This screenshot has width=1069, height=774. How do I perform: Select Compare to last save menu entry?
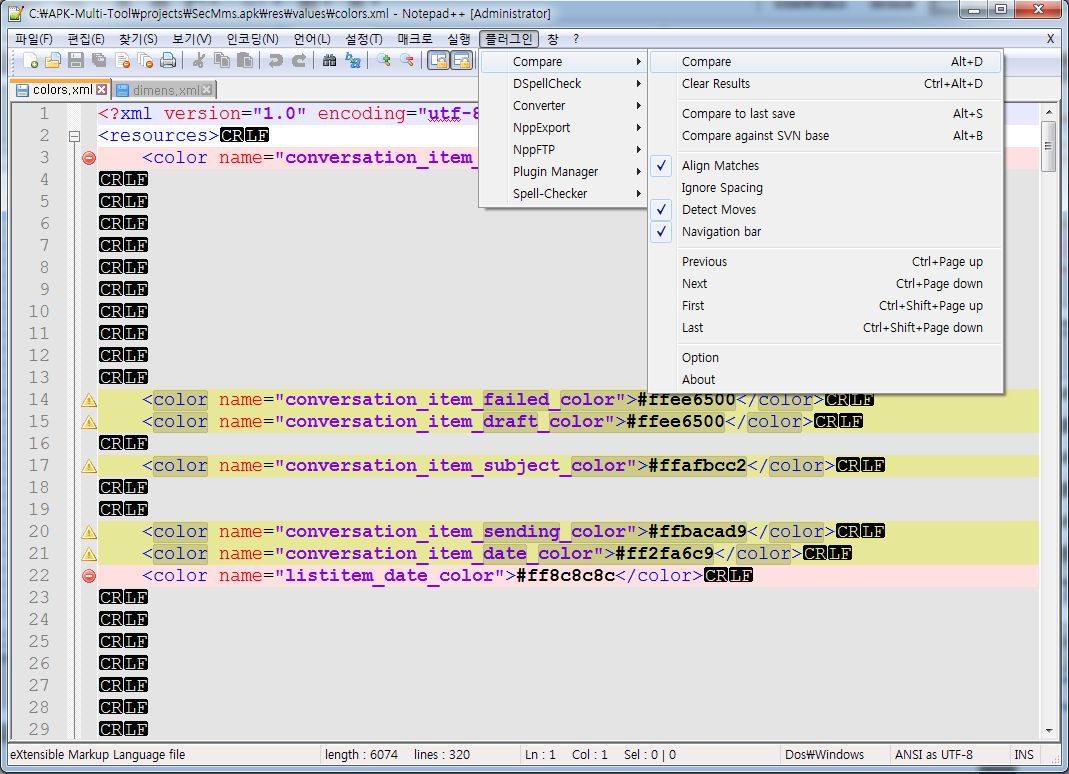click(738, 114)
